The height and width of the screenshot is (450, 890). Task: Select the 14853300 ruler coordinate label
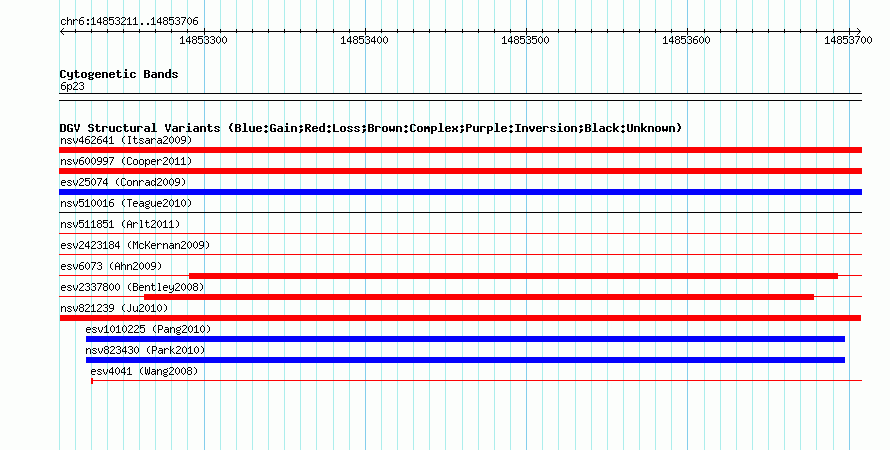[203, 40]
